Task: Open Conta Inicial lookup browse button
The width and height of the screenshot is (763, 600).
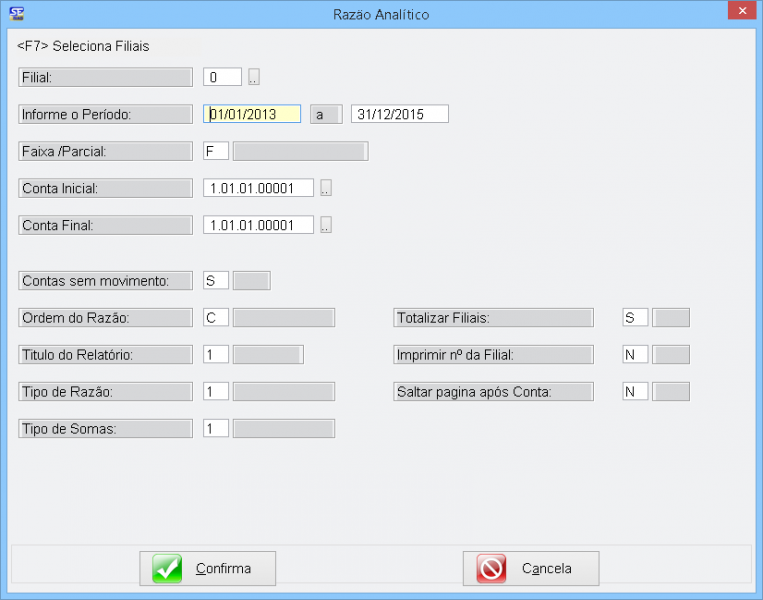Action: (326, 188)
